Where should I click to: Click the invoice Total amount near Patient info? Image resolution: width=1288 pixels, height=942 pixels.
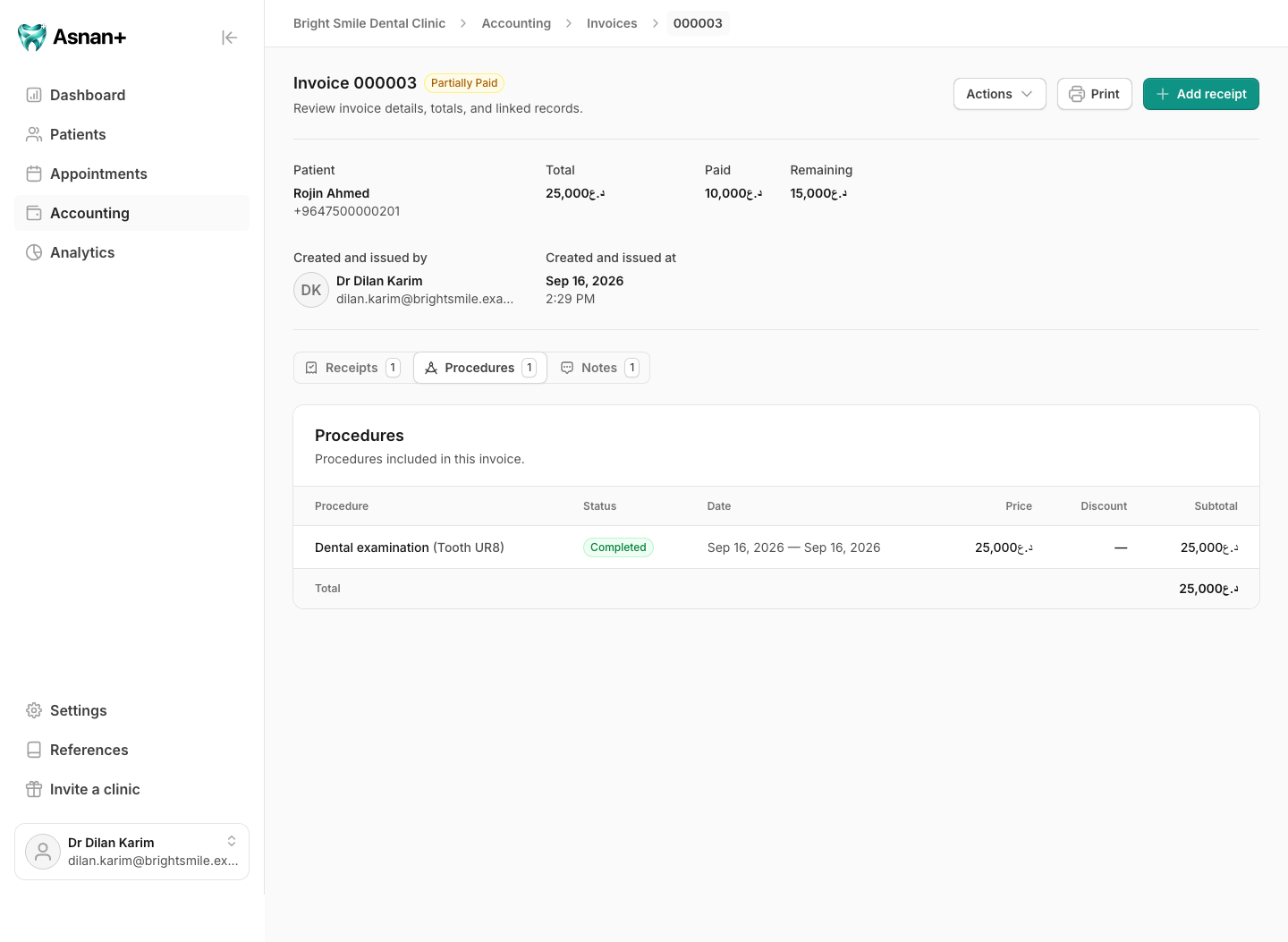575,193
